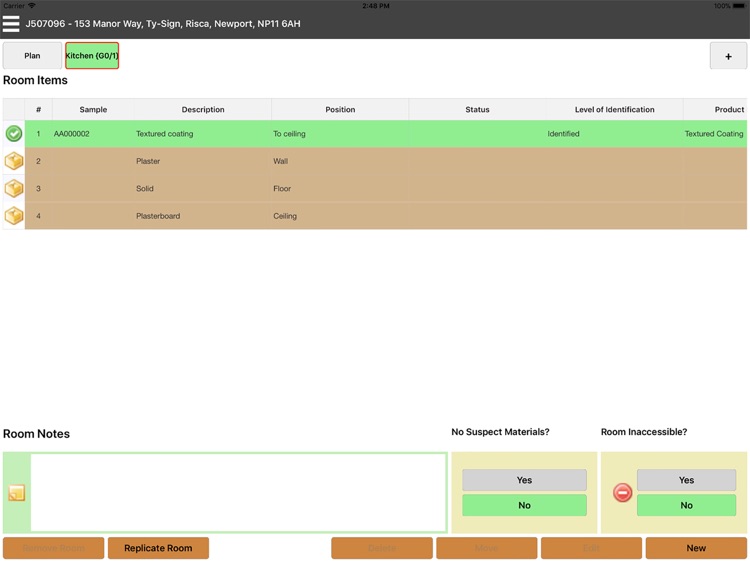Tap the Wi-Fi icon in status bar
This screenshot has width=750, height=562.
pos(32,6)
